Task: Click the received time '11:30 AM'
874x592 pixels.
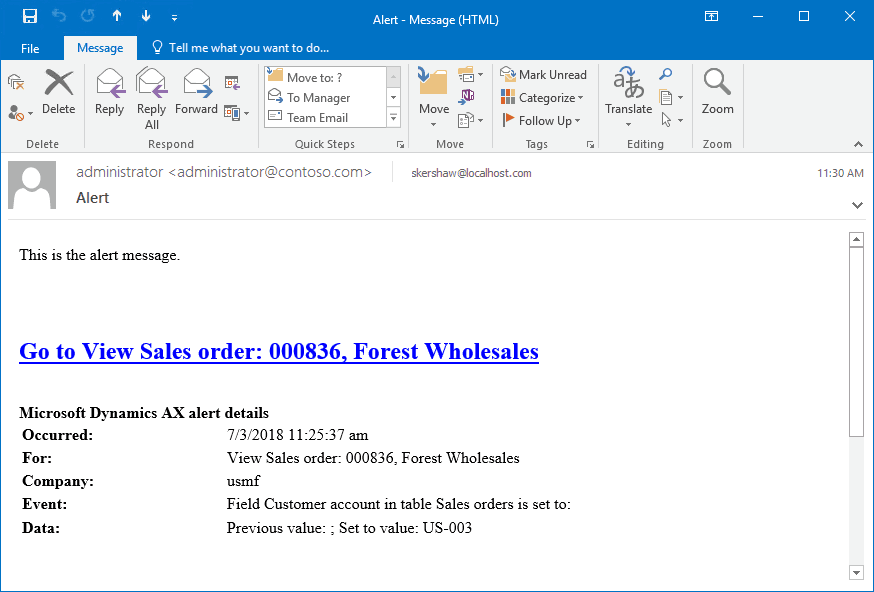Action: click(841, 173)
